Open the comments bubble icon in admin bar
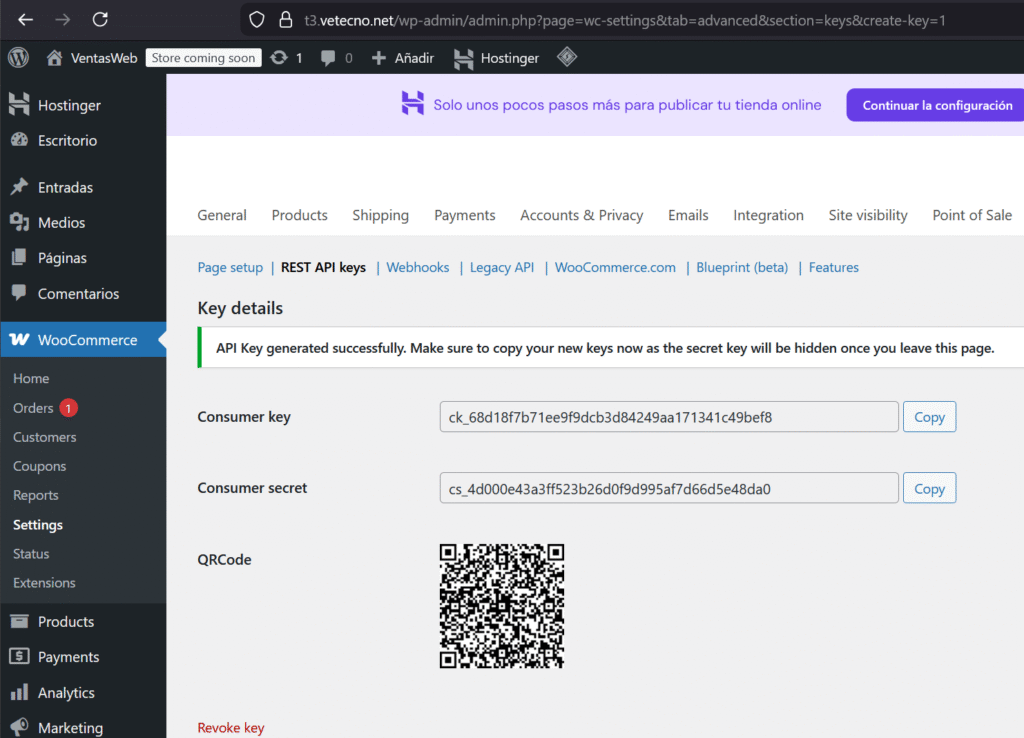1024x738 pixels. tap(328, 58)
